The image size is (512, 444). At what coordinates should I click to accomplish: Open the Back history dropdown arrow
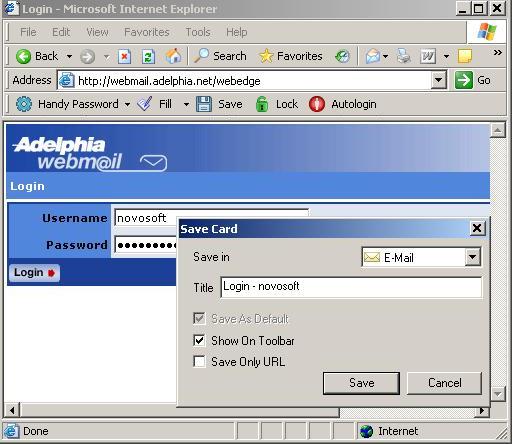click(x=69, y=56)
